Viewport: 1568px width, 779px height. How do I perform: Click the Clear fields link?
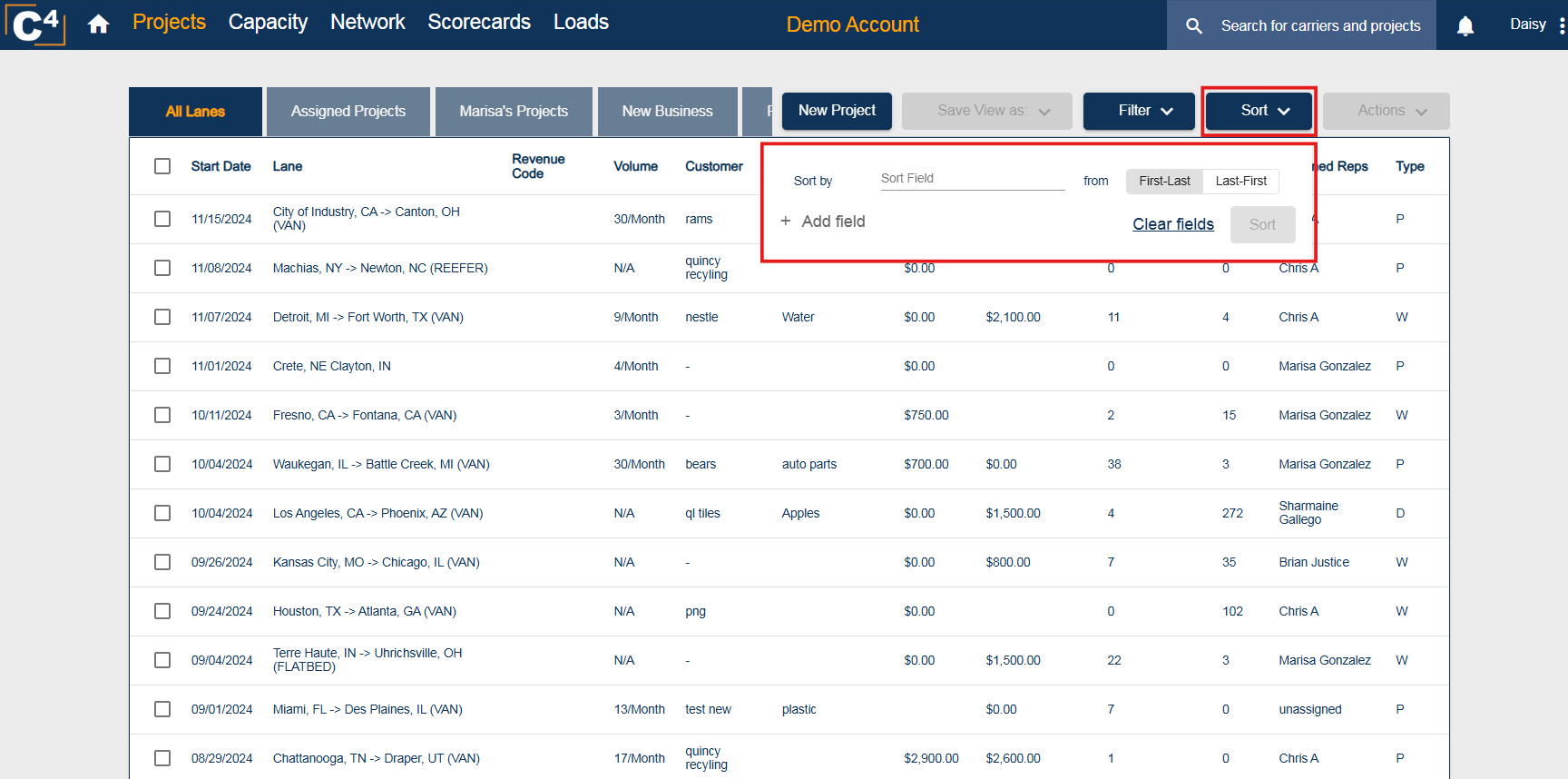1173,224
